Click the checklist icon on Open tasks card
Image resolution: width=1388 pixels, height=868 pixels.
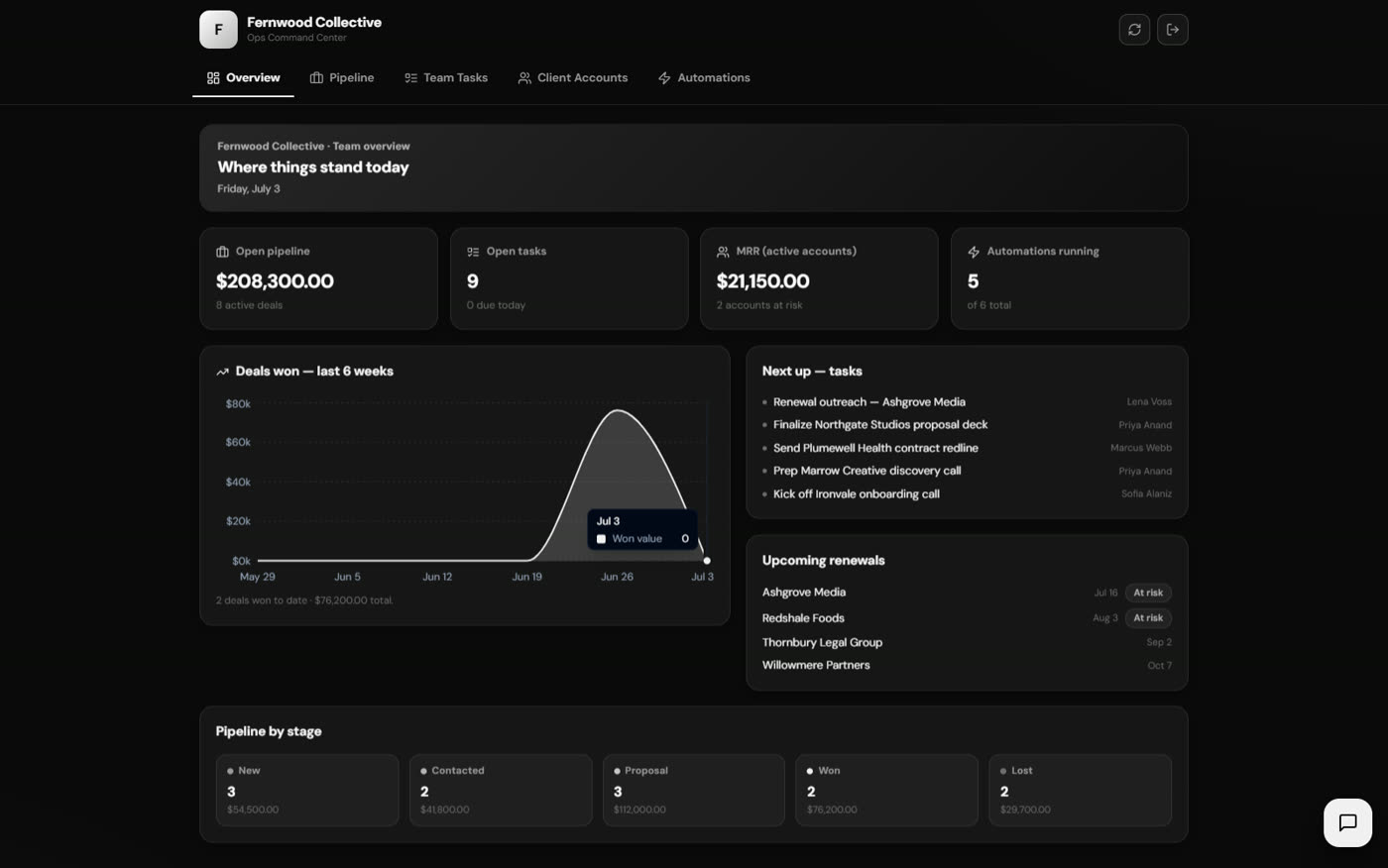473,252
